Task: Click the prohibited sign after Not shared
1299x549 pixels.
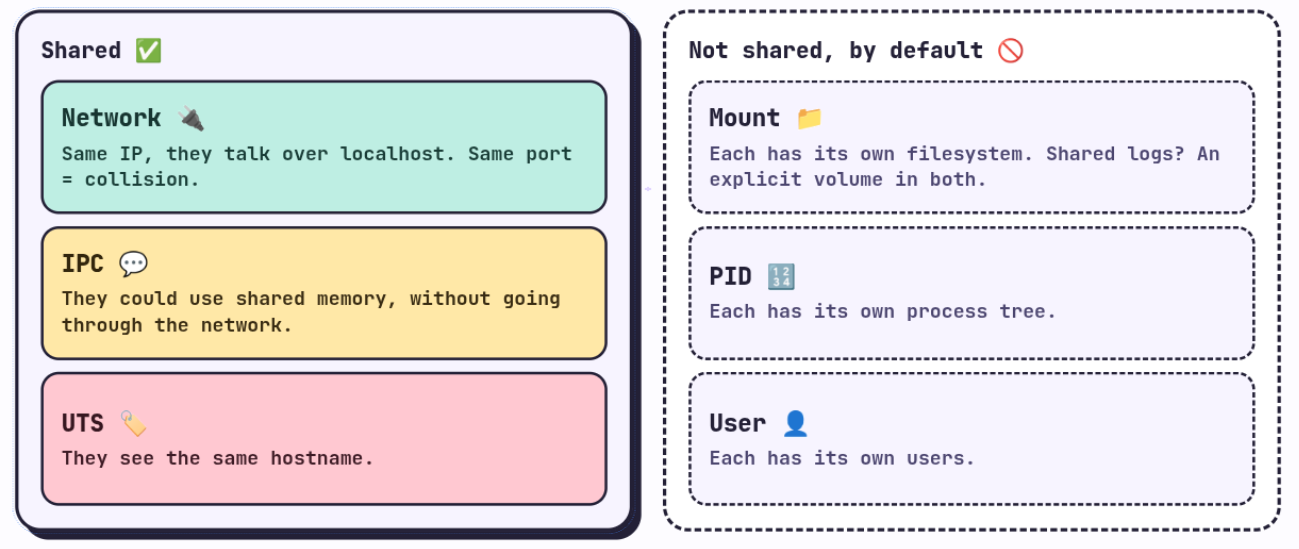Action: pos(1011,50)
